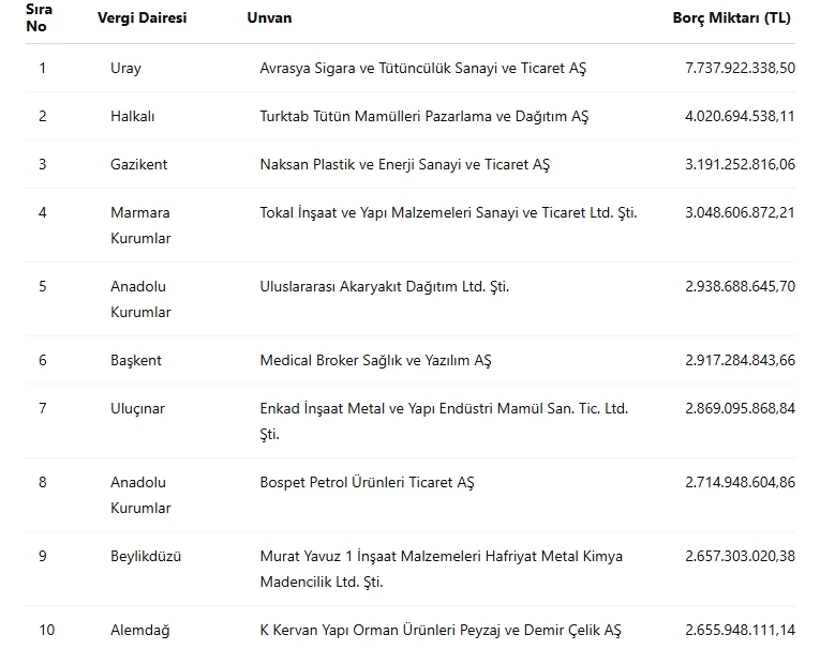Select debt amount 7.737.922.338,50
Image resolution: width=820 pixels, height=660 pixels.
tap(740, 68)
